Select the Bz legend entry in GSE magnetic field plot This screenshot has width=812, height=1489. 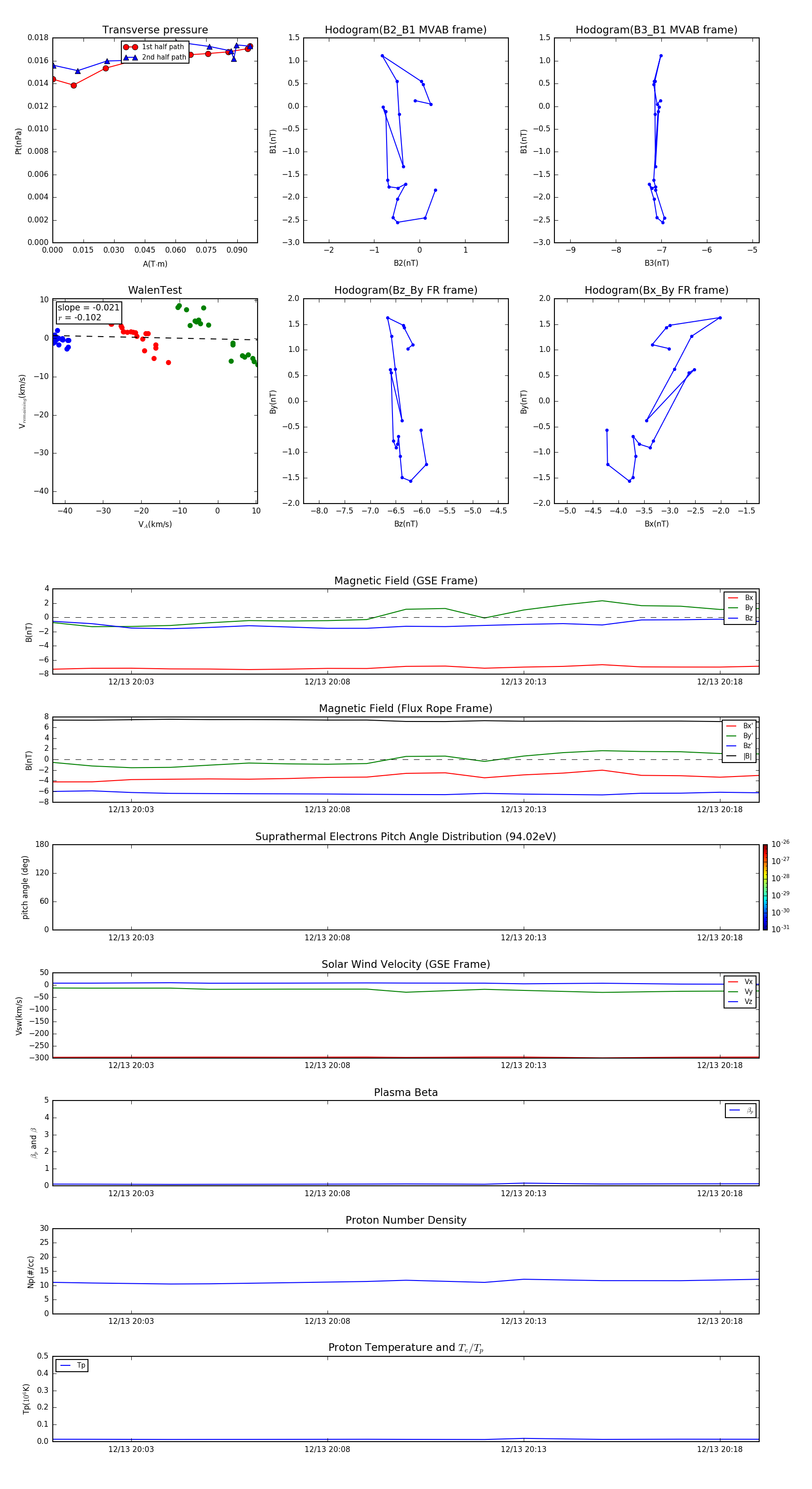[740, 618]
